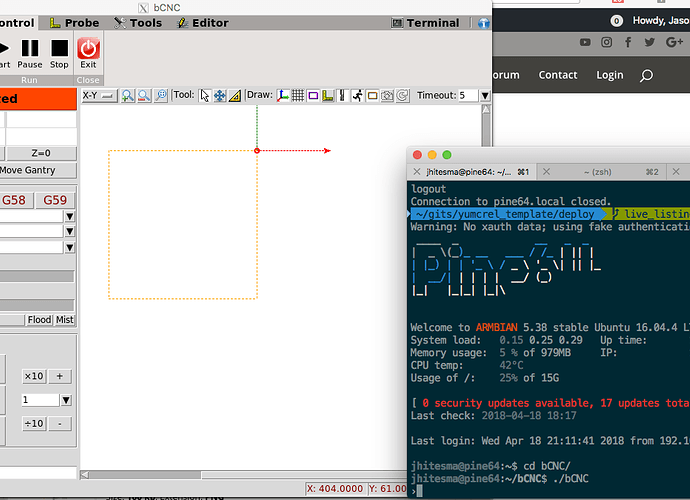Click the redraw spiral icon

pyautogui.click(x=402, y=96)
